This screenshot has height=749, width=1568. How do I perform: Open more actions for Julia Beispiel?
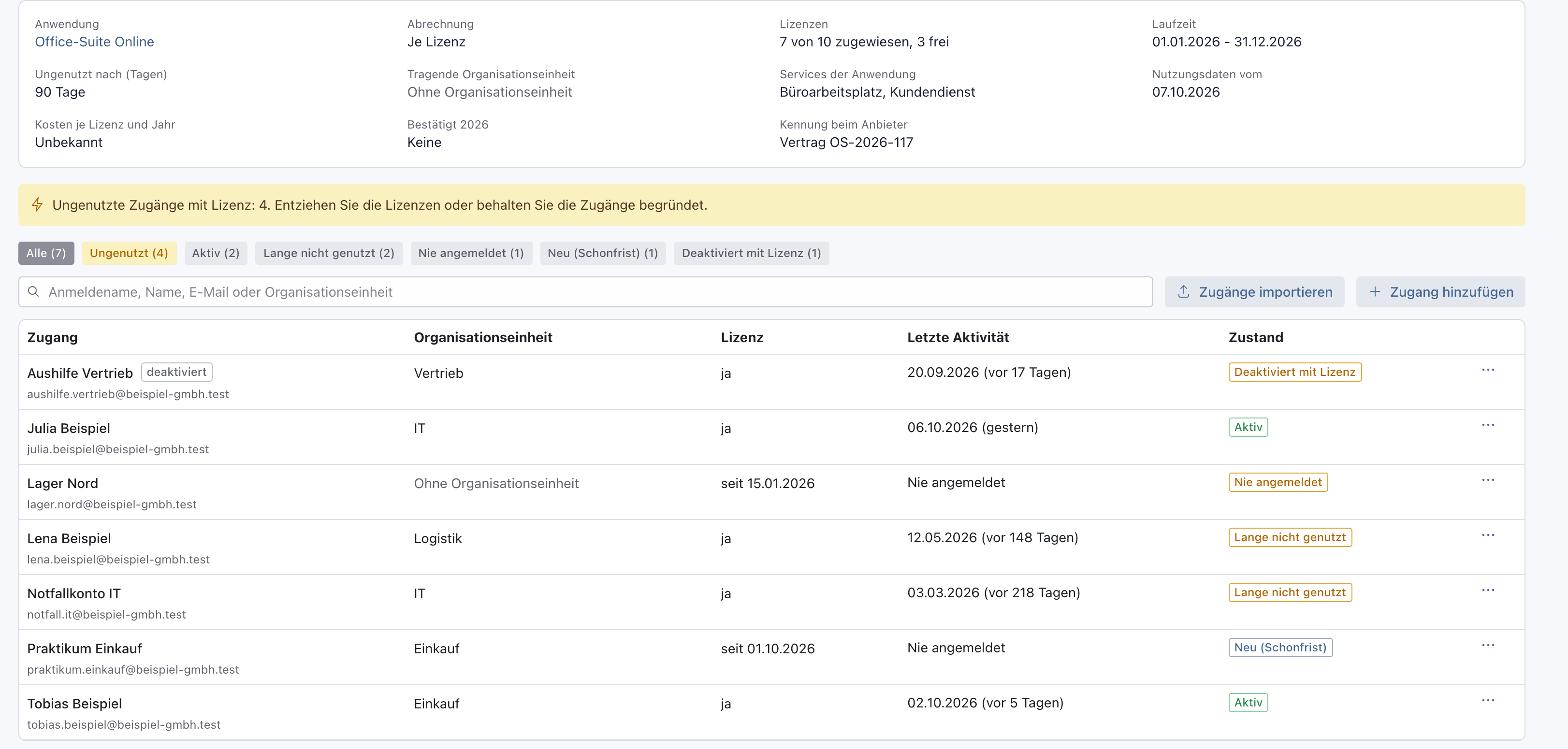(x=1488, y=425)
